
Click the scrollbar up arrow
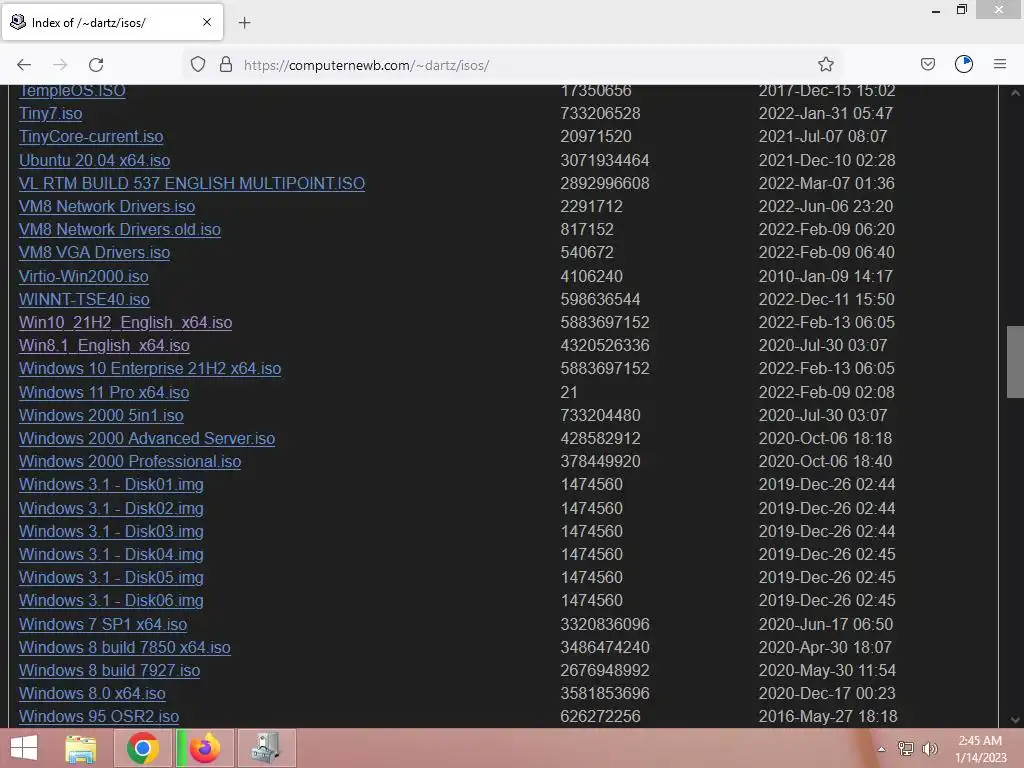click(1015, 93)
